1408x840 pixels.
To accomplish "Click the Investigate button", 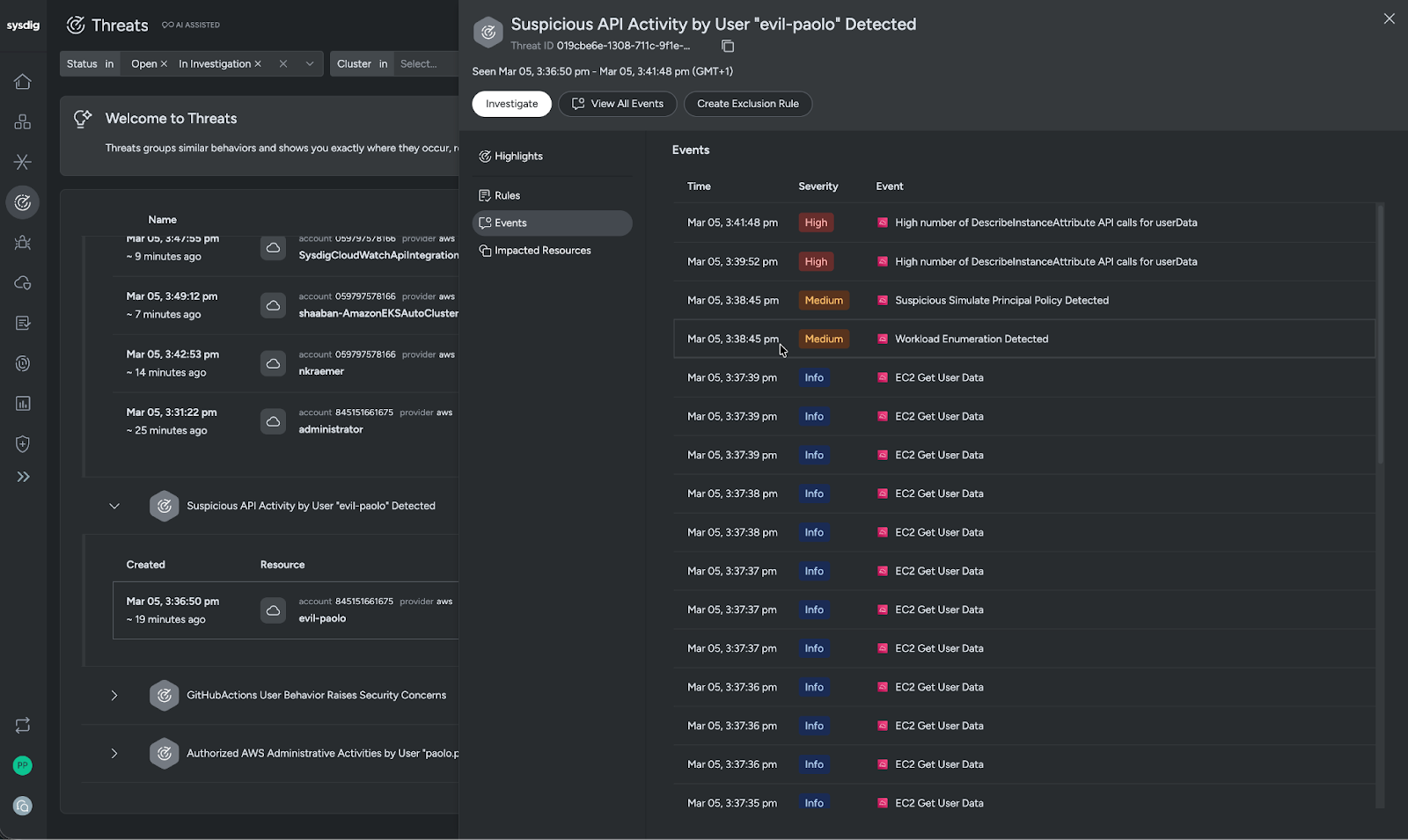I will click(x=511, y=104).
